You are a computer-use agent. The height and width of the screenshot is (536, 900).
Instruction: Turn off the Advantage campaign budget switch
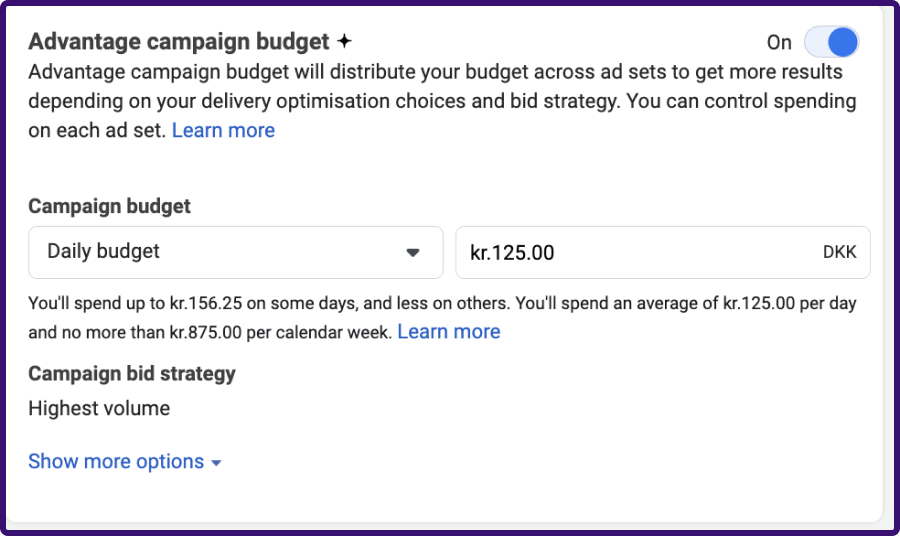coord(831,42)
